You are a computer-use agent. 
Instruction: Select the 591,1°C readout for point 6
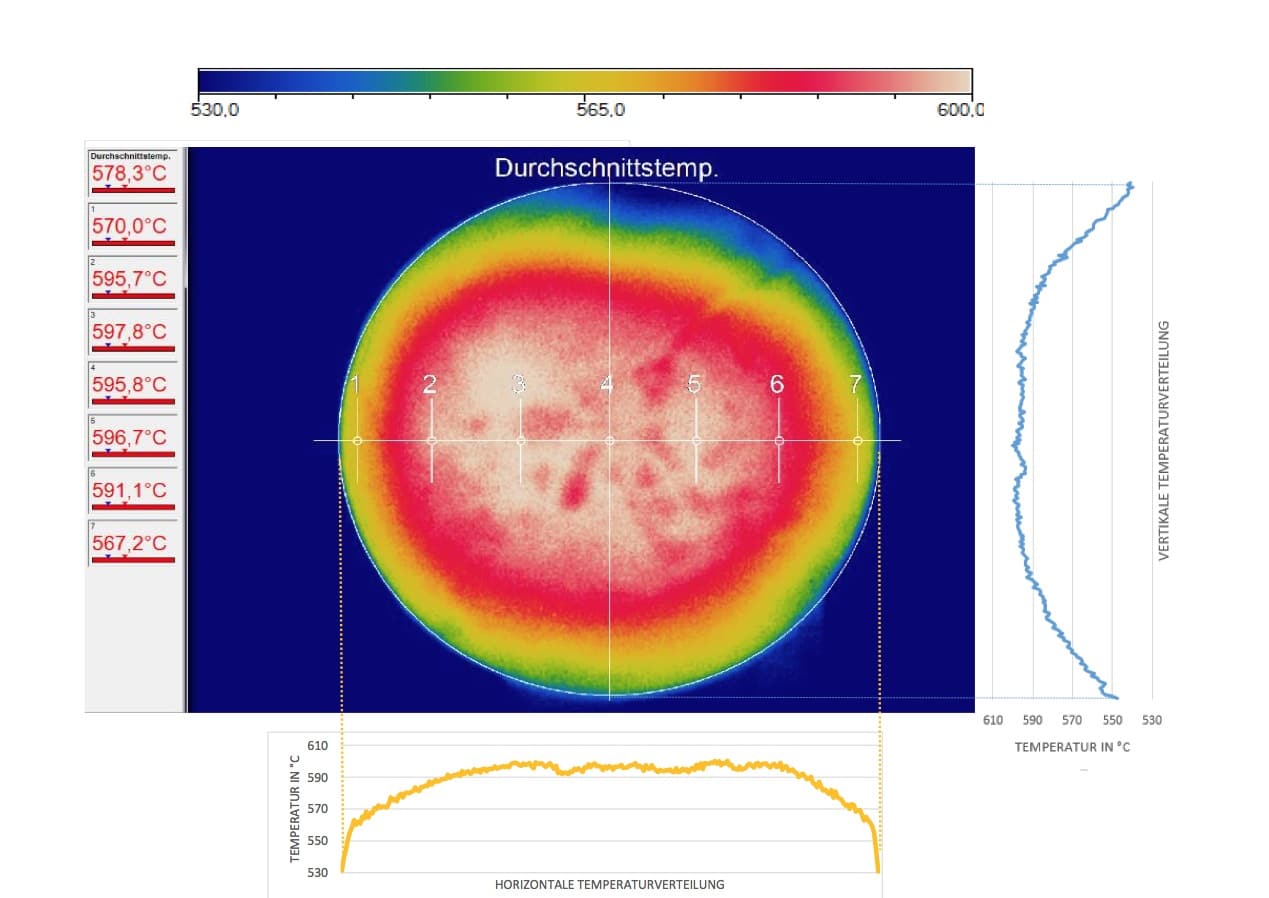pos(132,490)
